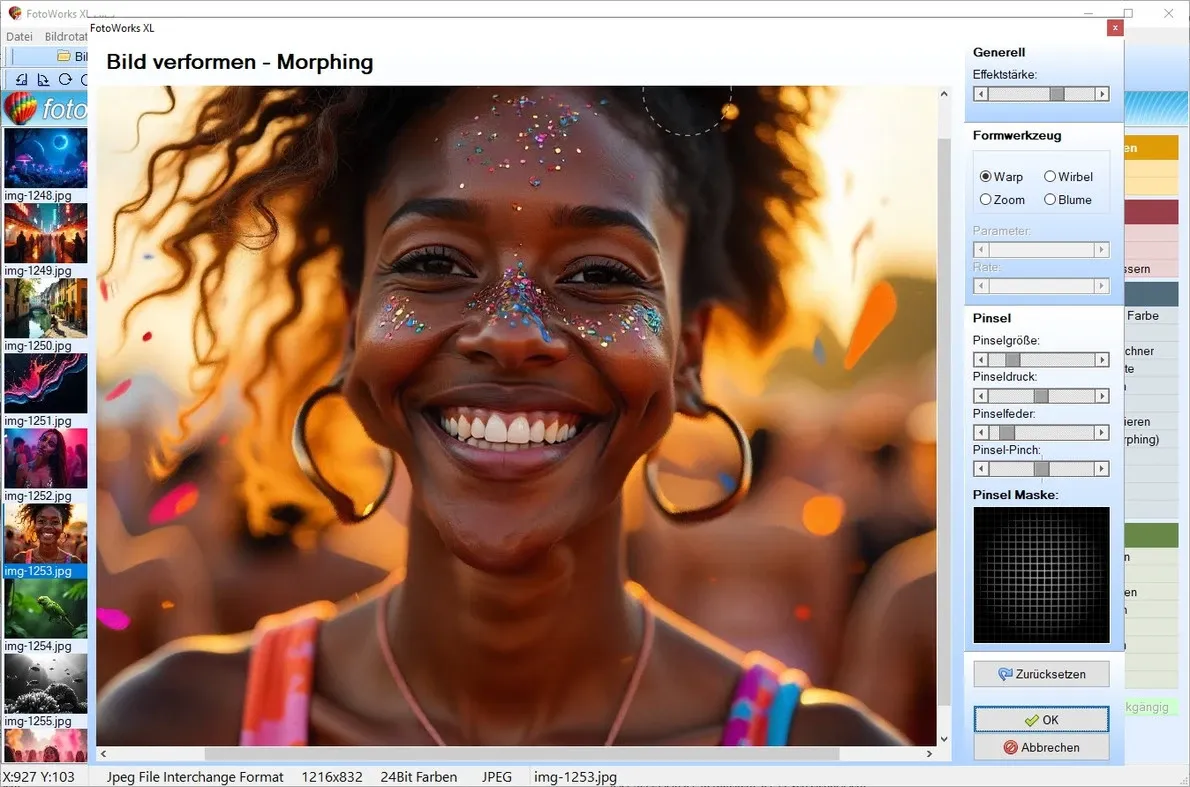Open the Datei menu
This screenshot has height=787, width=1190.
(18, 36)
